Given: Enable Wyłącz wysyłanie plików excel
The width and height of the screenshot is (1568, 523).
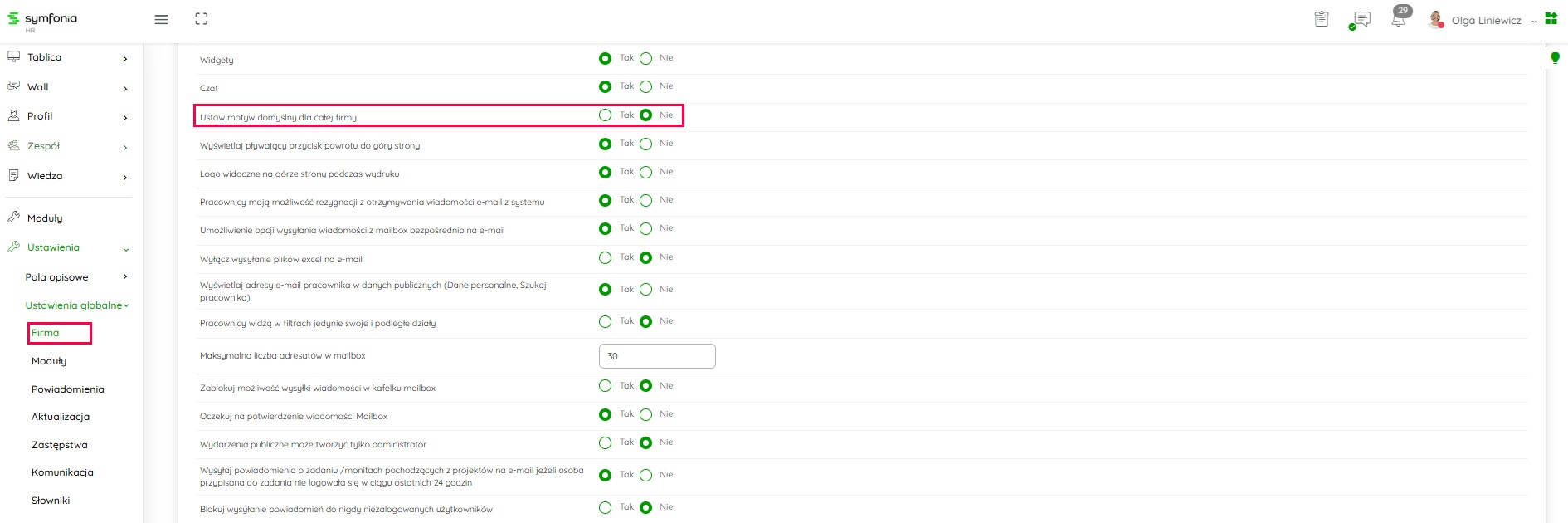Looking at the screenshot, I should (x=605, y=258).
